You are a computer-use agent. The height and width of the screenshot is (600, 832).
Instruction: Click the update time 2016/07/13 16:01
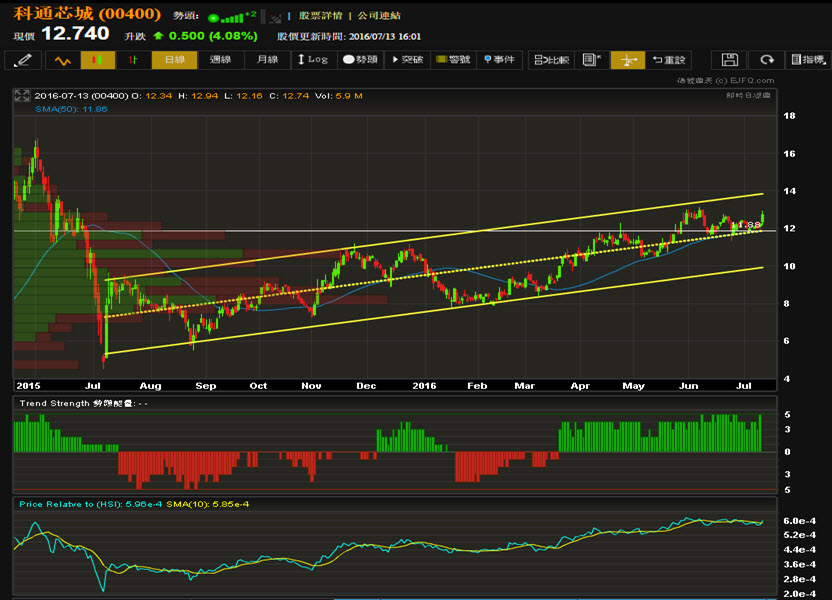385,37
